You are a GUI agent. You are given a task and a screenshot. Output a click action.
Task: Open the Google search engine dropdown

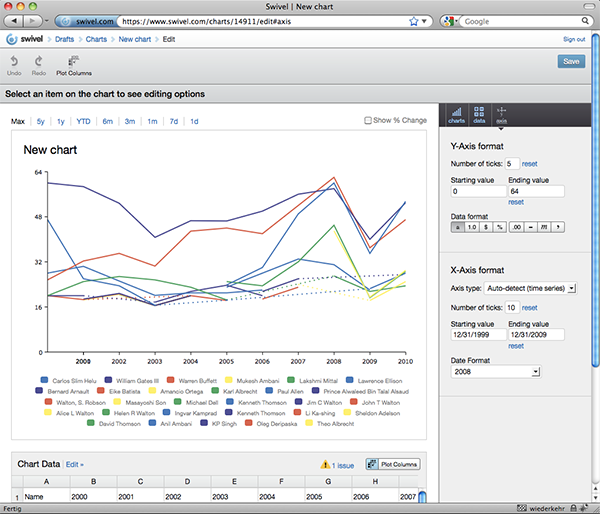(451, 21)
